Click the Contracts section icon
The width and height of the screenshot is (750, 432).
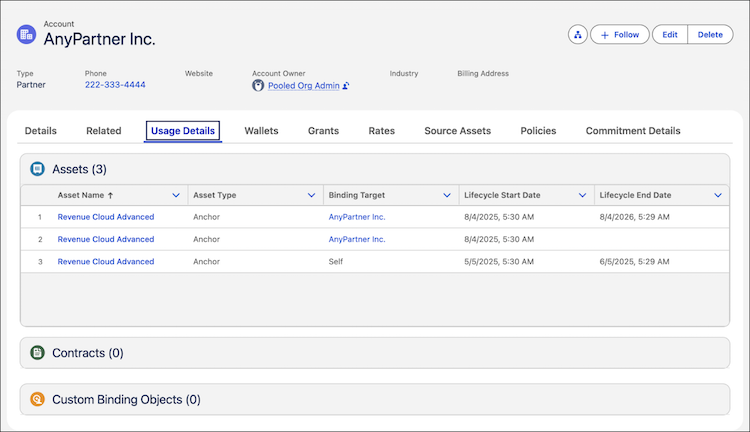coord(37,353)
